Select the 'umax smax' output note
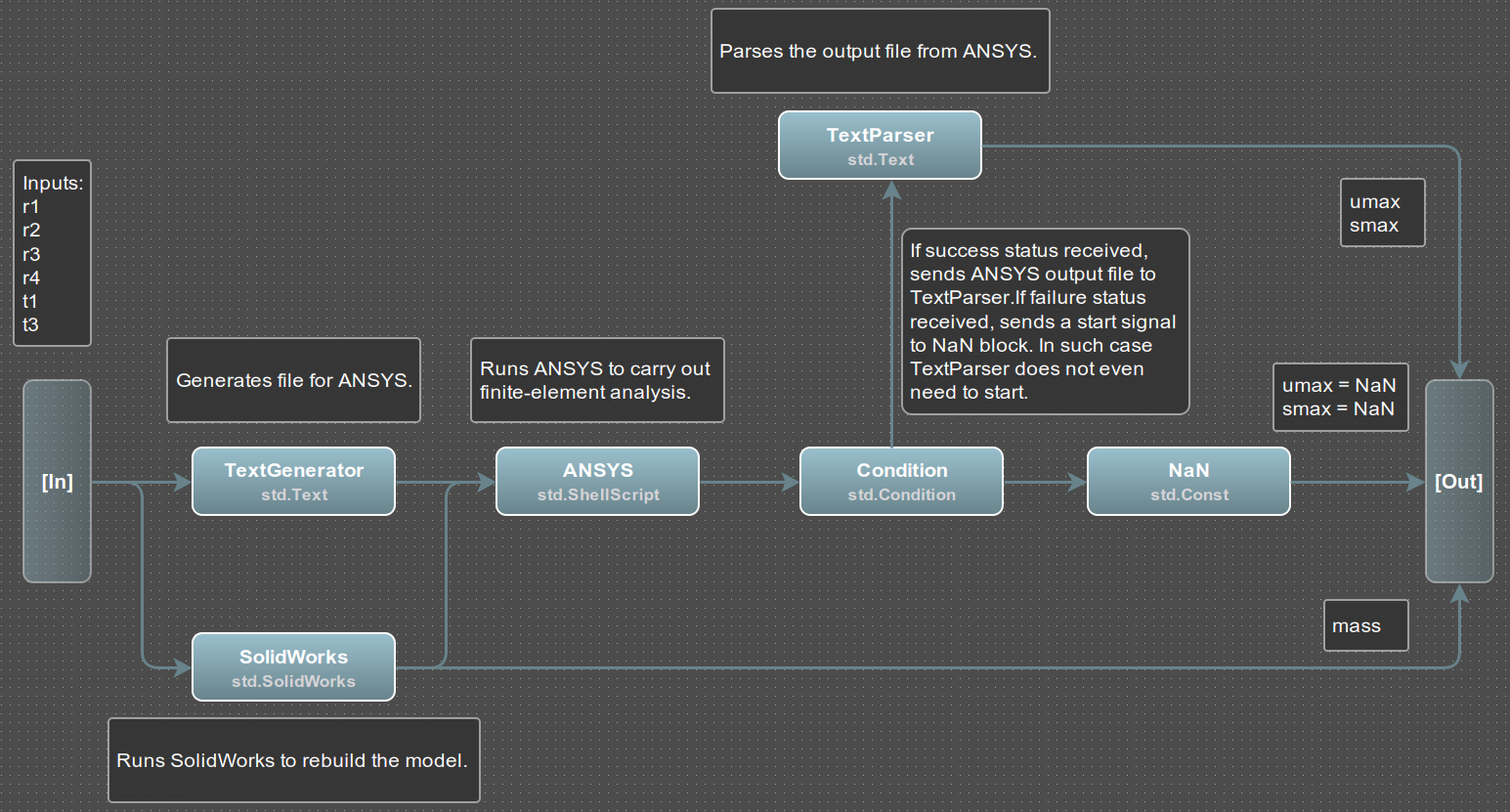 [1382, 213]
